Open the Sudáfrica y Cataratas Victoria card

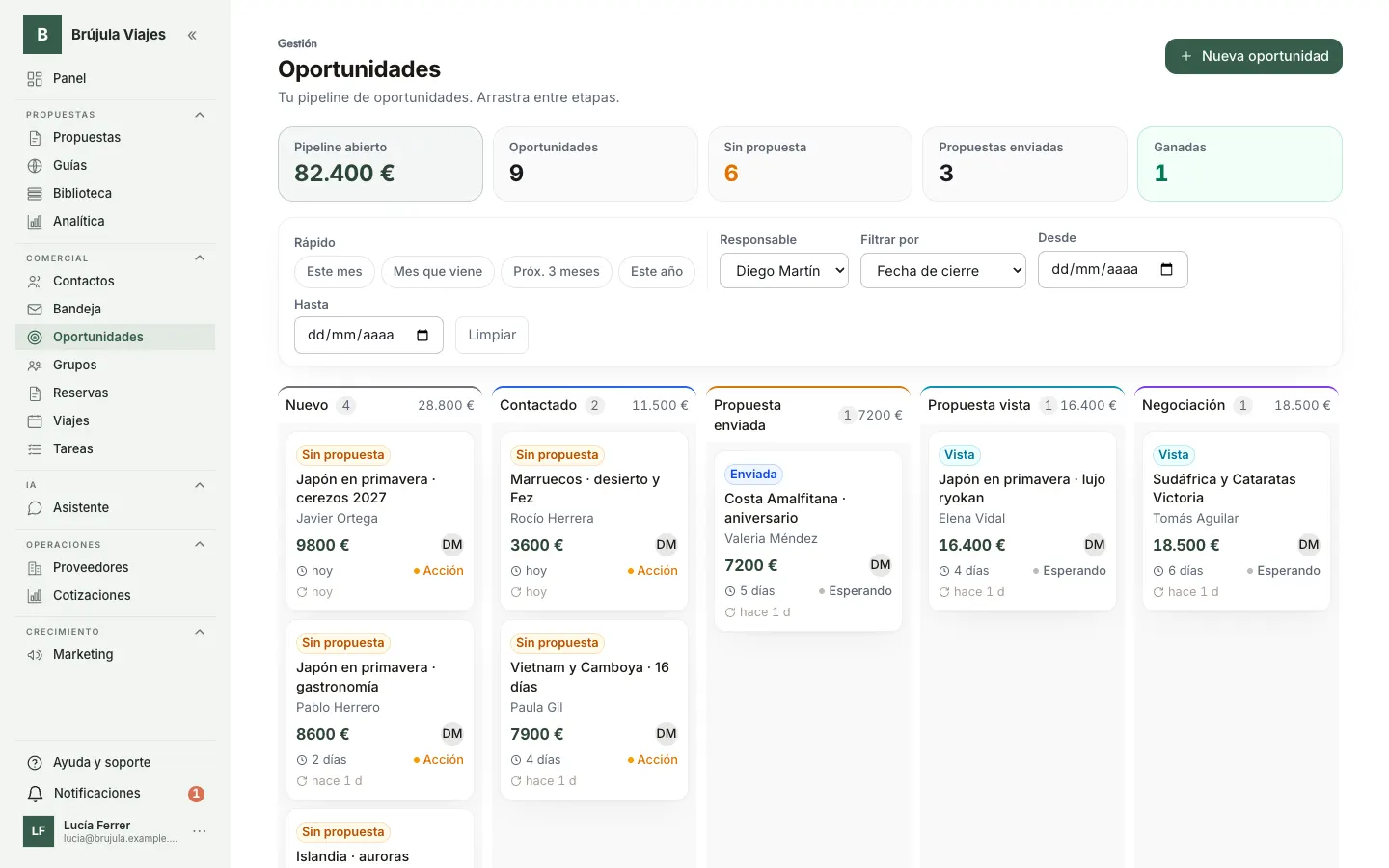click(x=1237, y=521)
